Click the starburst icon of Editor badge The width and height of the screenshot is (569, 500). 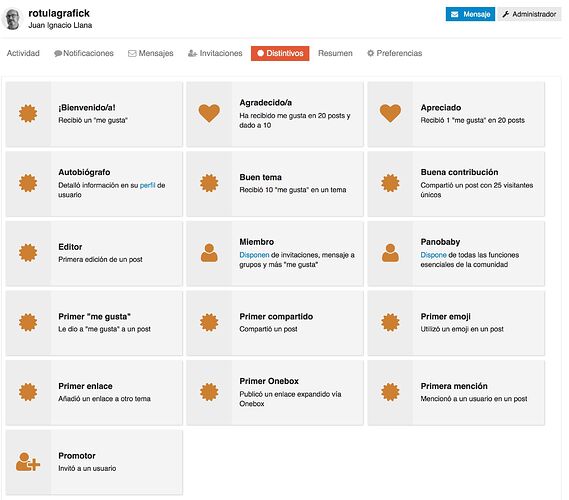coord(28,253)
